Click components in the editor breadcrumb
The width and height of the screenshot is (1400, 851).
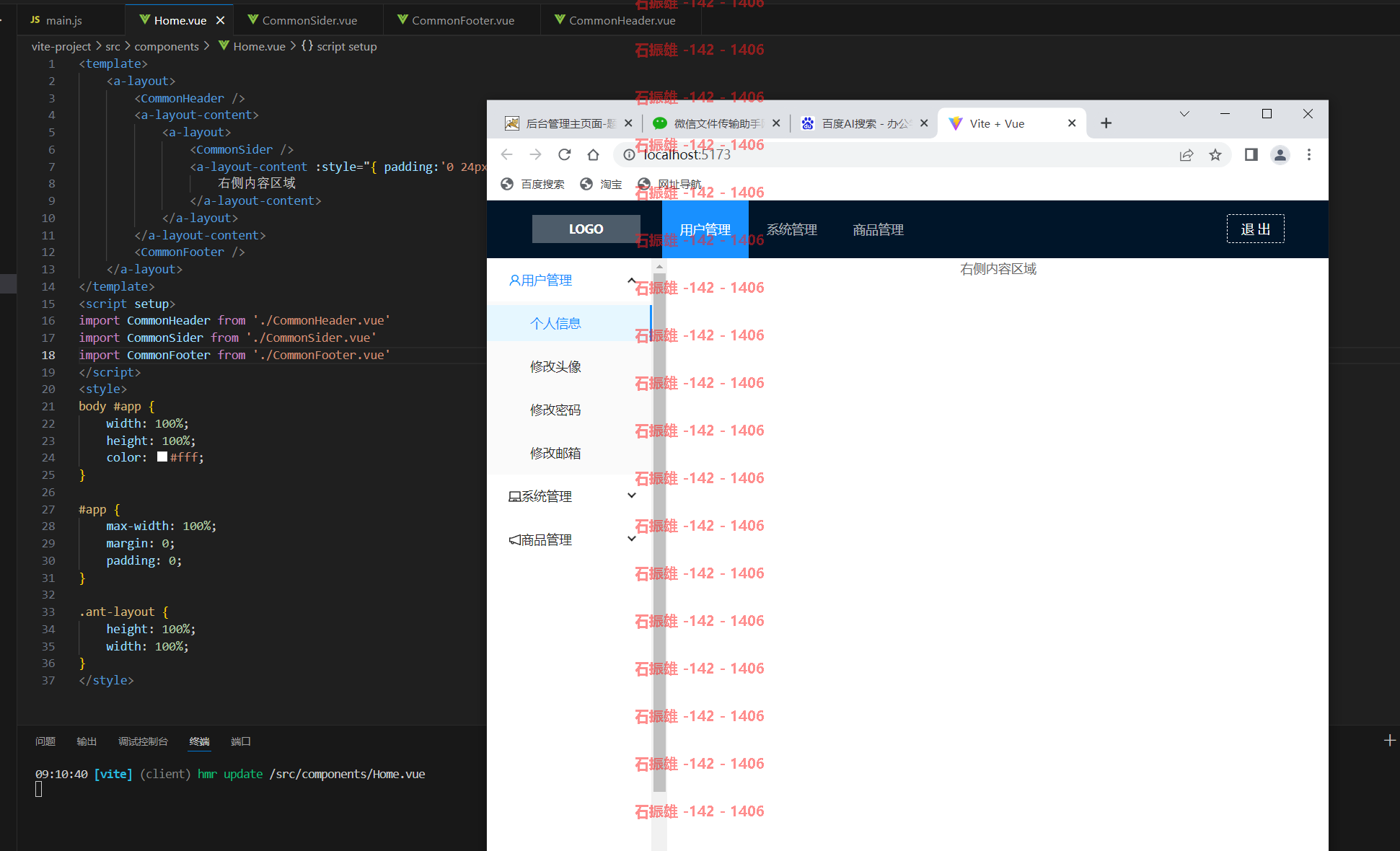[167, 46]
